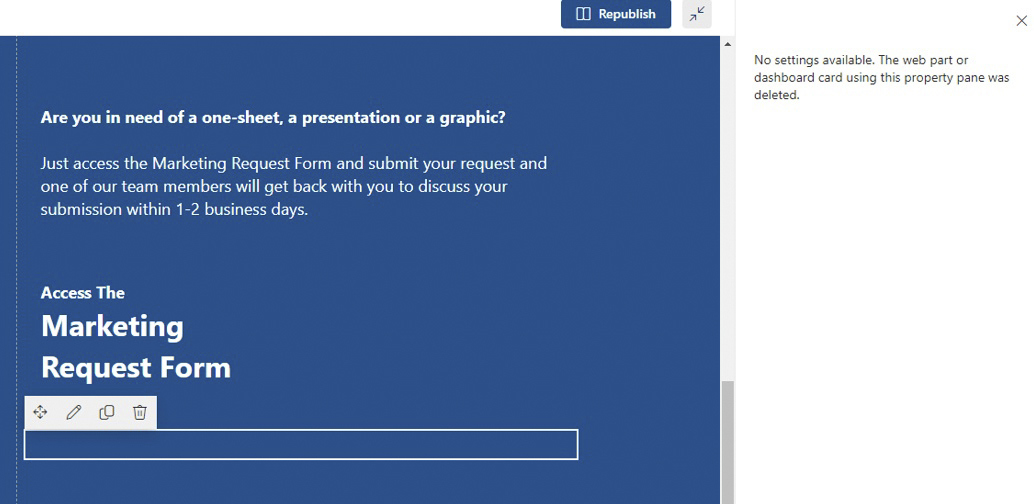Select the empty web part box
This screenshot has width=1034, height=504.
(301, 444)
